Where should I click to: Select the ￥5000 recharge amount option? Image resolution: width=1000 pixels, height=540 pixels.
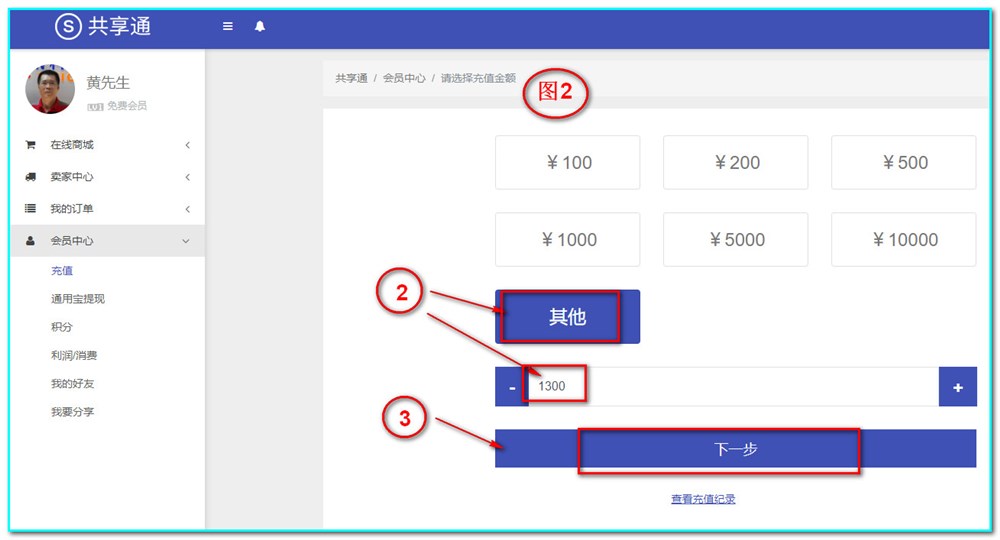tap(735, 240)
